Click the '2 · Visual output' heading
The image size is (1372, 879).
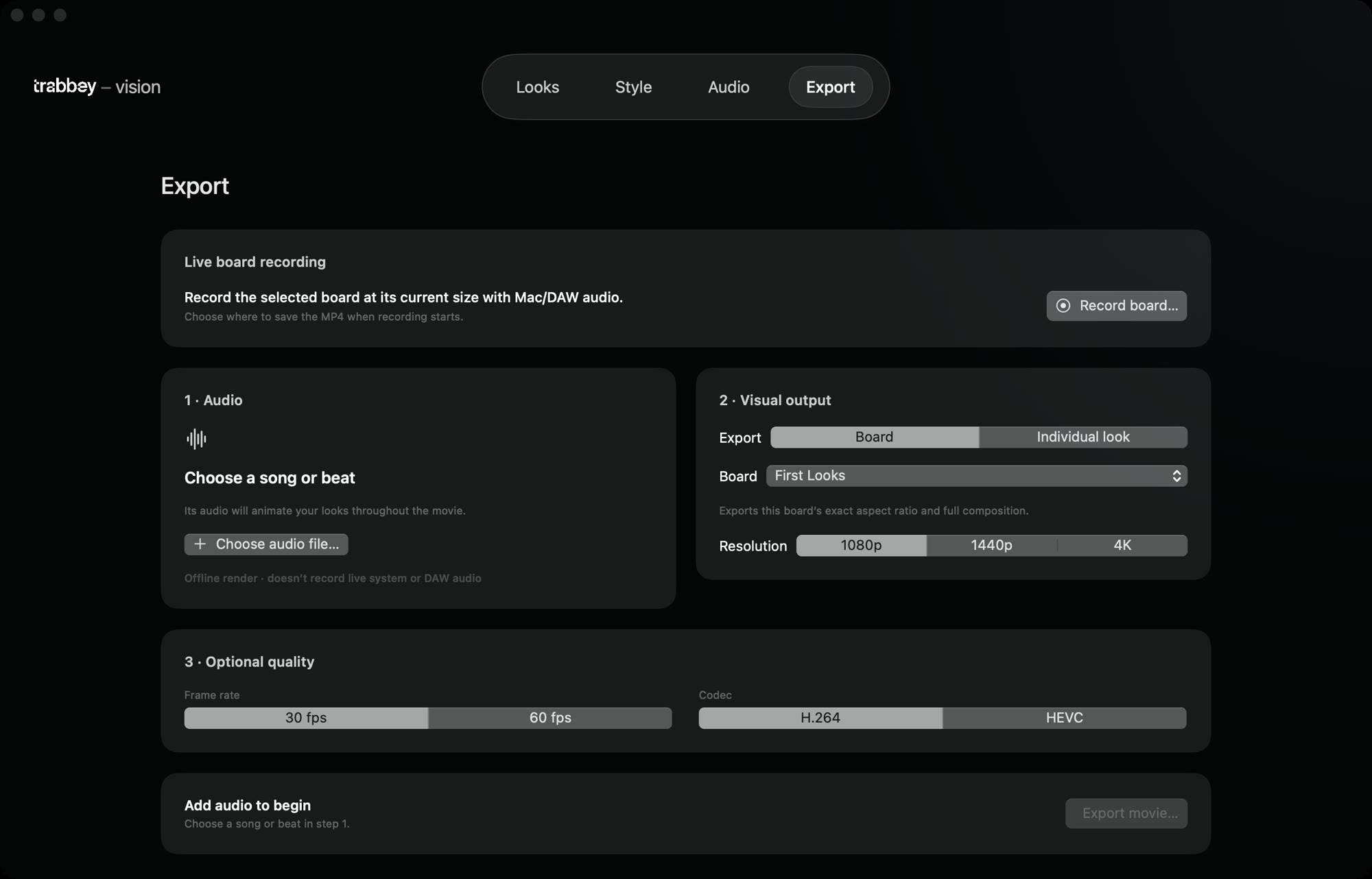774,400
